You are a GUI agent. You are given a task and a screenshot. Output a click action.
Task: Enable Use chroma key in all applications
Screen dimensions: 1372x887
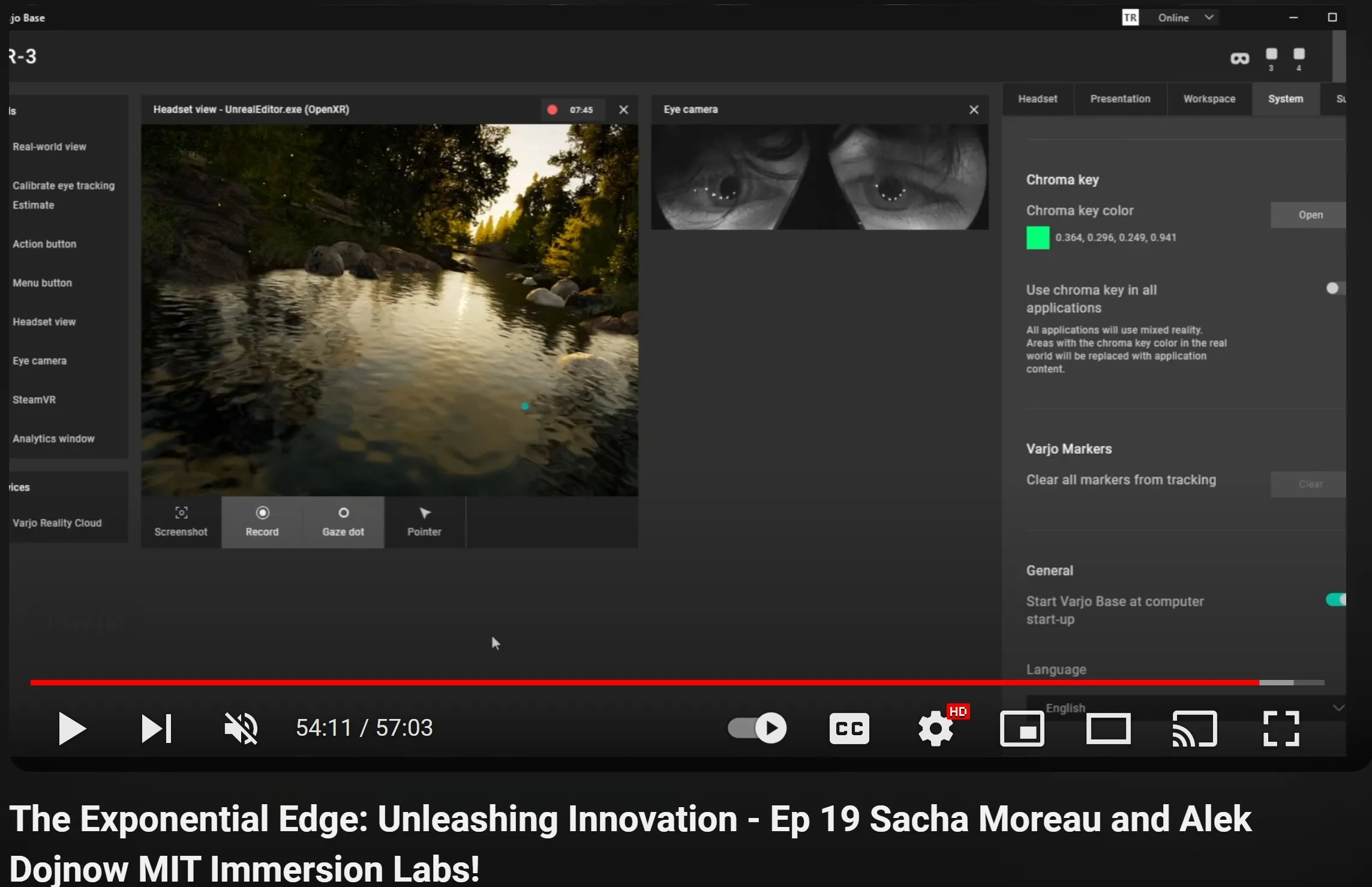click(1335, 289)
